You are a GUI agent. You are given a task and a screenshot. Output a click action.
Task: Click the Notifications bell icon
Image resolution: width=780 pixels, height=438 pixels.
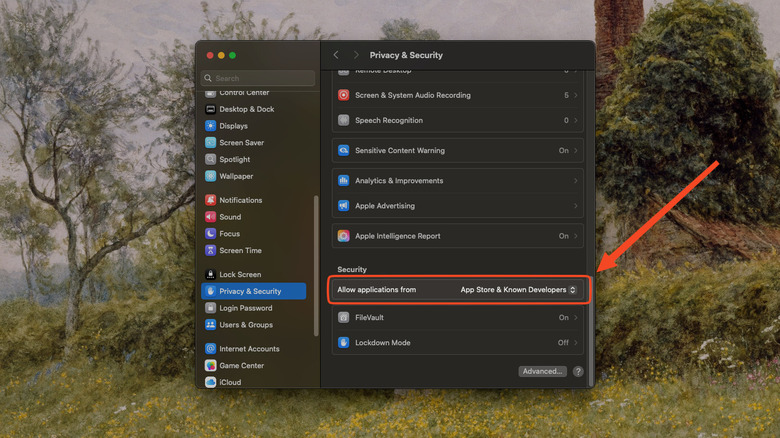210,200
